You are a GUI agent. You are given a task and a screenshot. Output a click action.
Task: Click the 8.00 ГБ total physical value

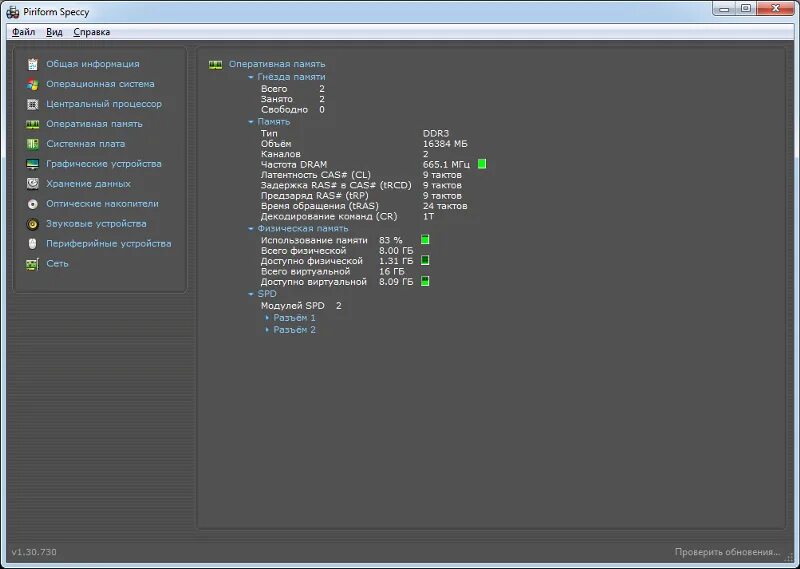coord(396,251)
